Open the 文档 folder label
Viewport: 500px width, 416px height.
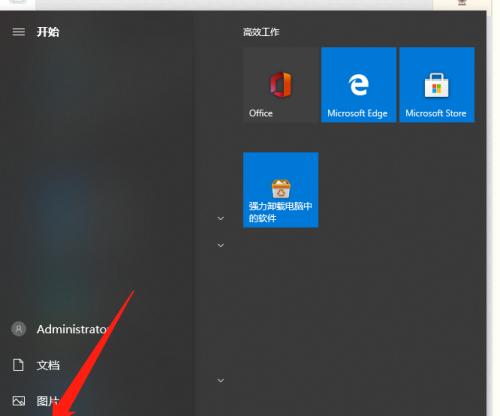(48, 365)
